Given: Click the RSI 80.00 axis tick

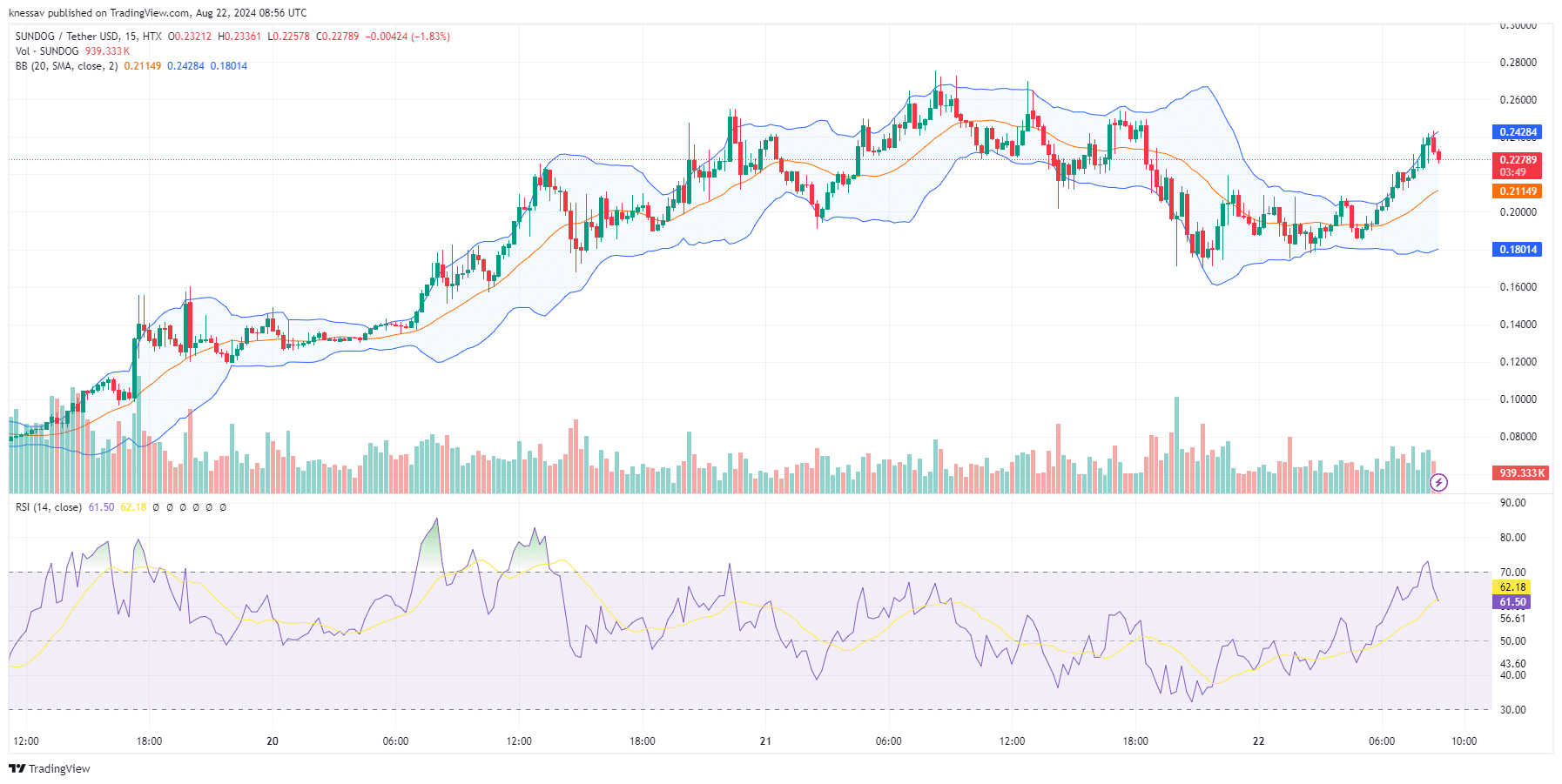Looking at the screenshot, I should click(1512, 538).
